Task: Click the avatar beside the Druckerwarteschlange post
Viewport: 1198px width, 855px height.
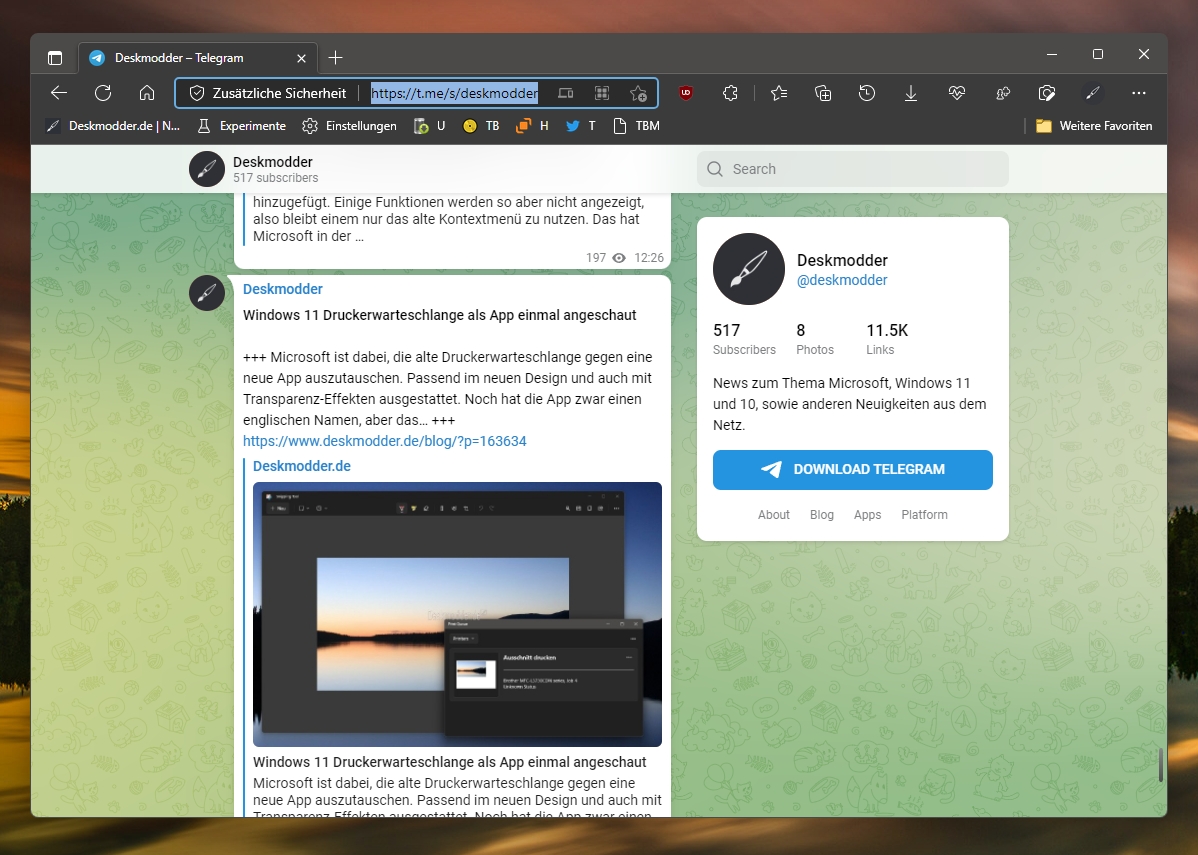Action: coord(207,293)
